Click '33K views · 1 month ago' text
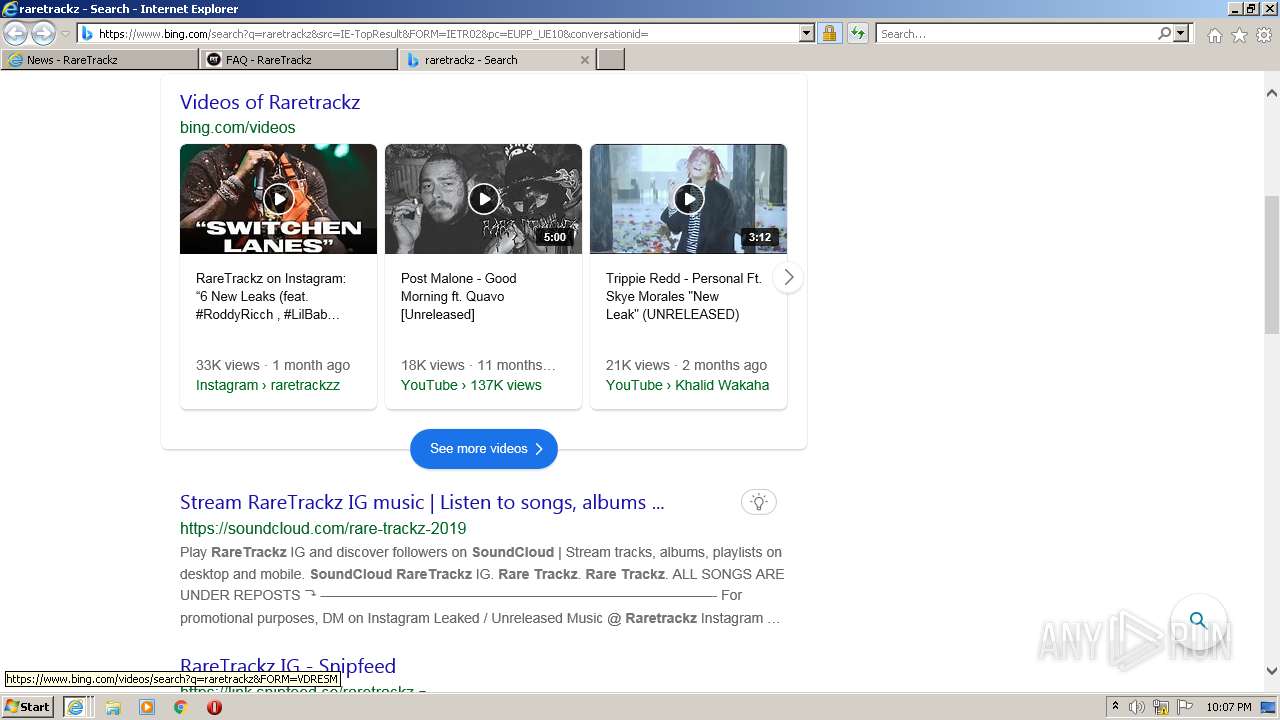The height and width of the screenshot is (720, 1280). [273, 365]
